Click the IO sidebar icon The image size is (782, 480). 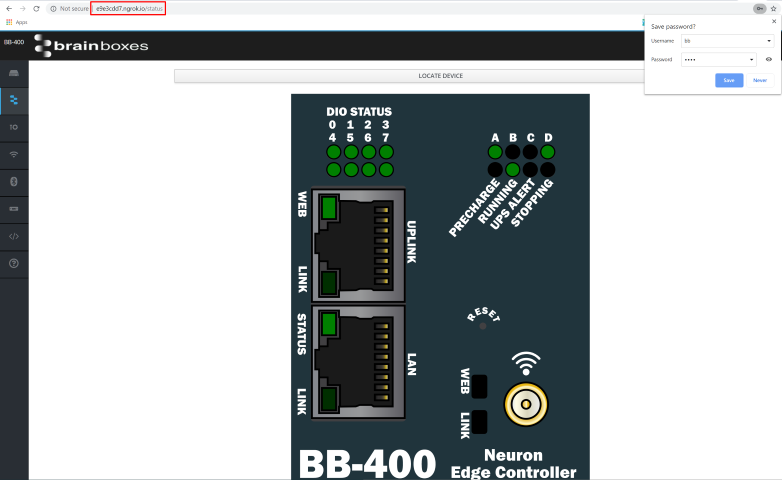[14, 128]
